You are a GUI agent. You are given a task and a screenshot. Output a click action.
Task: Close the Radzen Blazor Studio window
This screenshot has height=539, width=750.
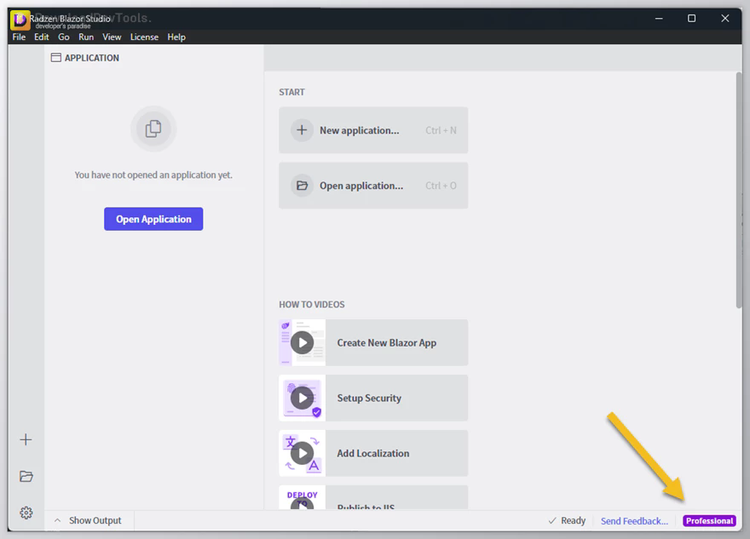725,18
